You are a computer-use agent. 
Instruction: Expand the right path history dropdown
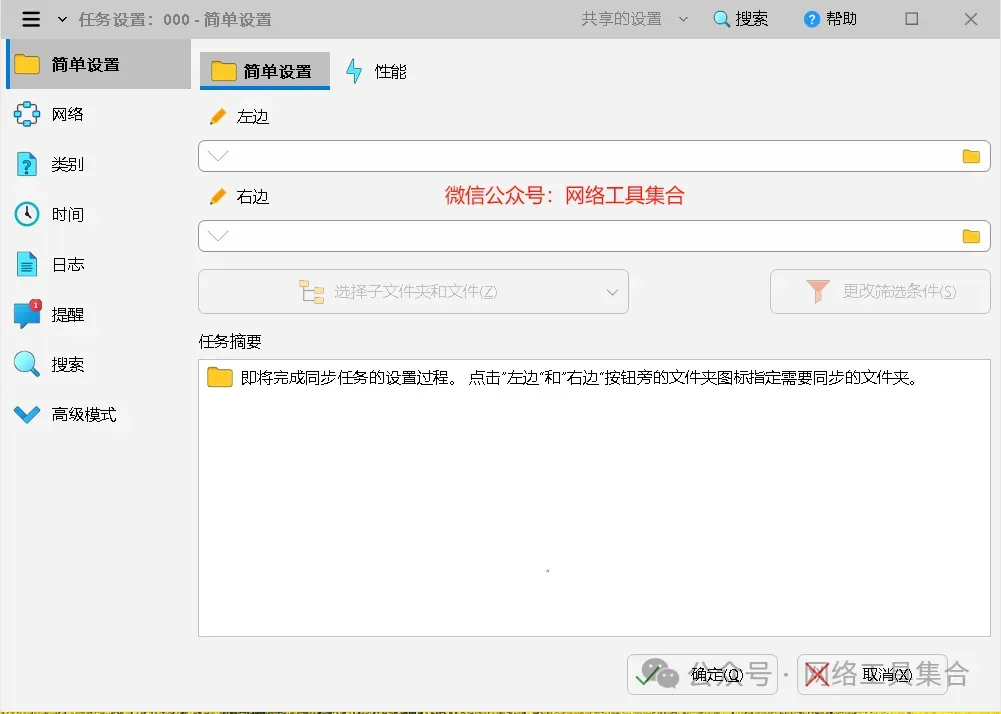(218, 236)
